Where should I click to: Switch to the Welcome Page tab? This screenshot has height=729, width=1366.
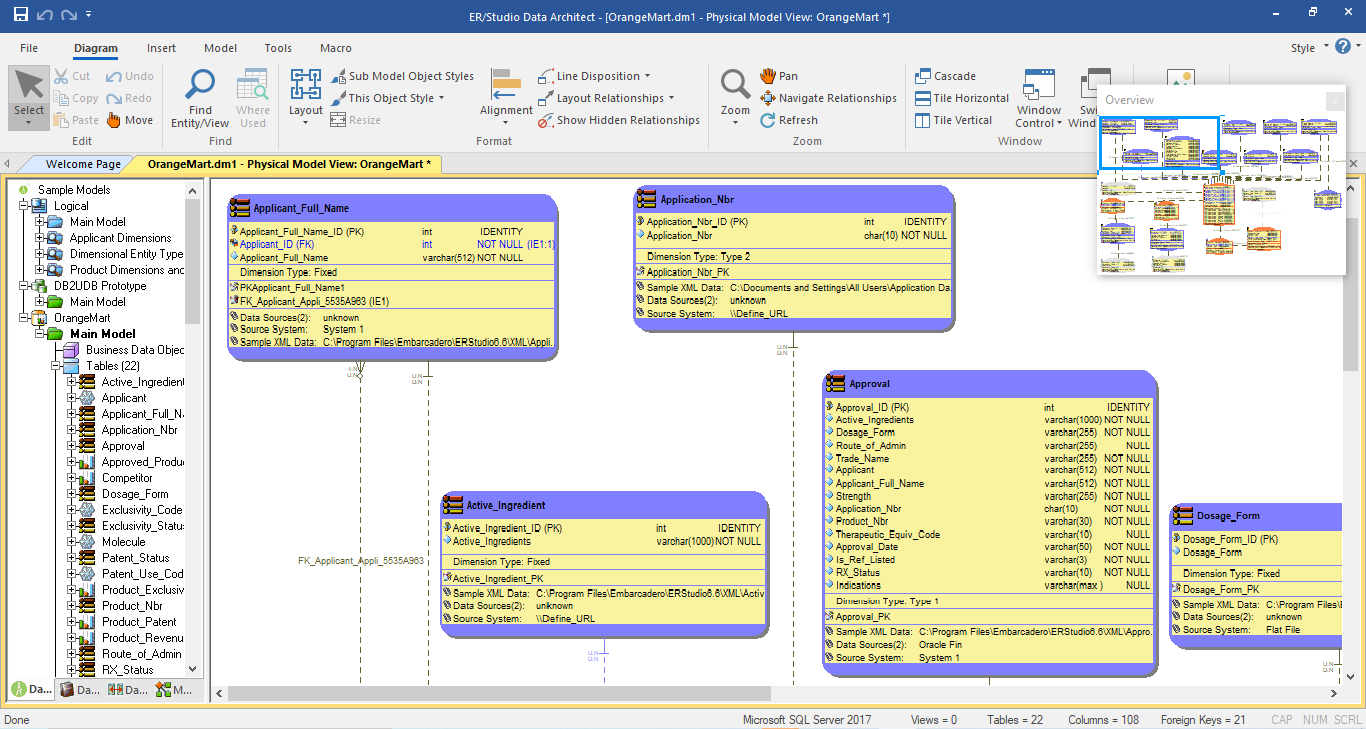click(x=83, y=164)
